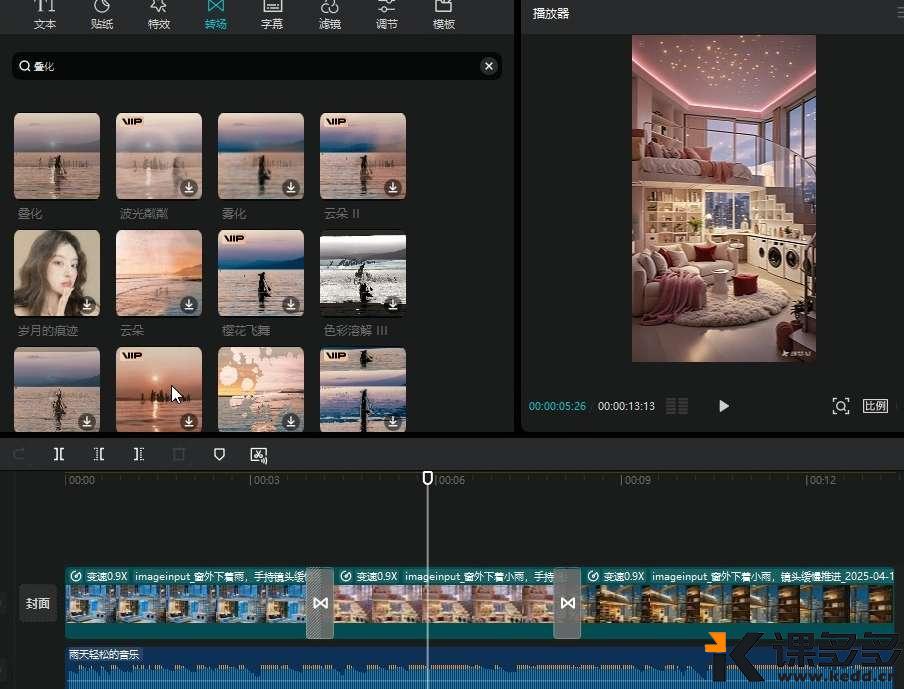Open the 调节 adjustment tab

[386, 15]
